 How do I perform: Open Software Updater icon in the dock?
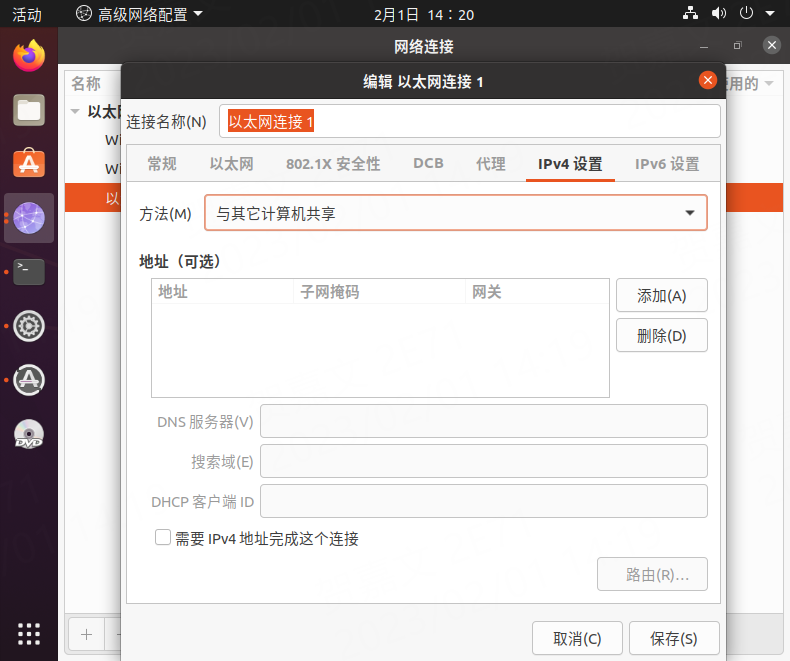pyautogui.click(x=29, y=380)
